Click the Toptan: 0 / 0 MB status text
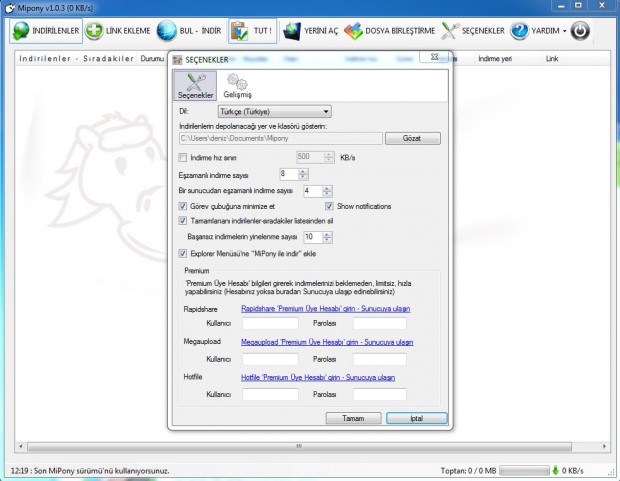Viewport: 620px width, 481px height. coord(469,471)
